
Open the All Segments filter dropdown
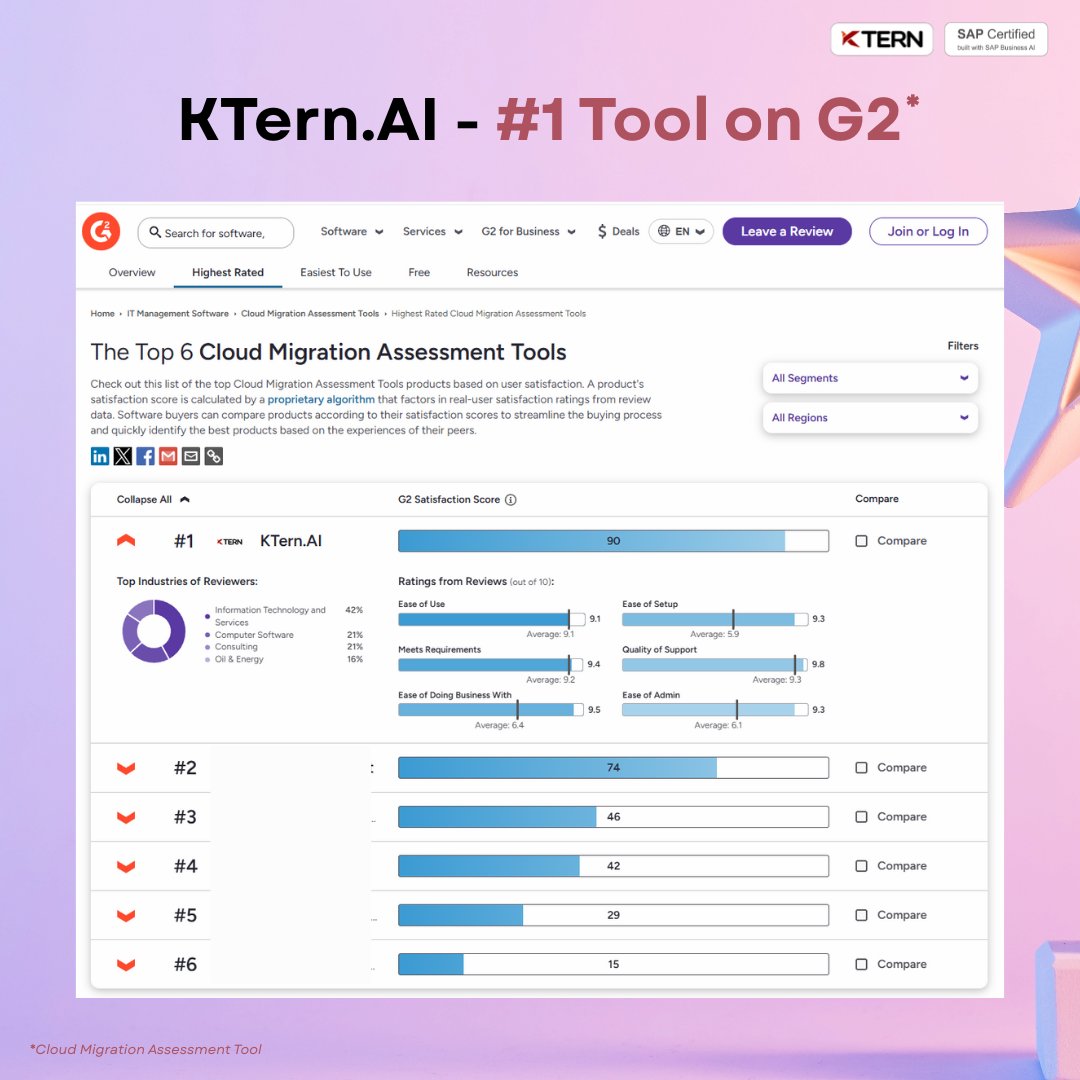870,378
